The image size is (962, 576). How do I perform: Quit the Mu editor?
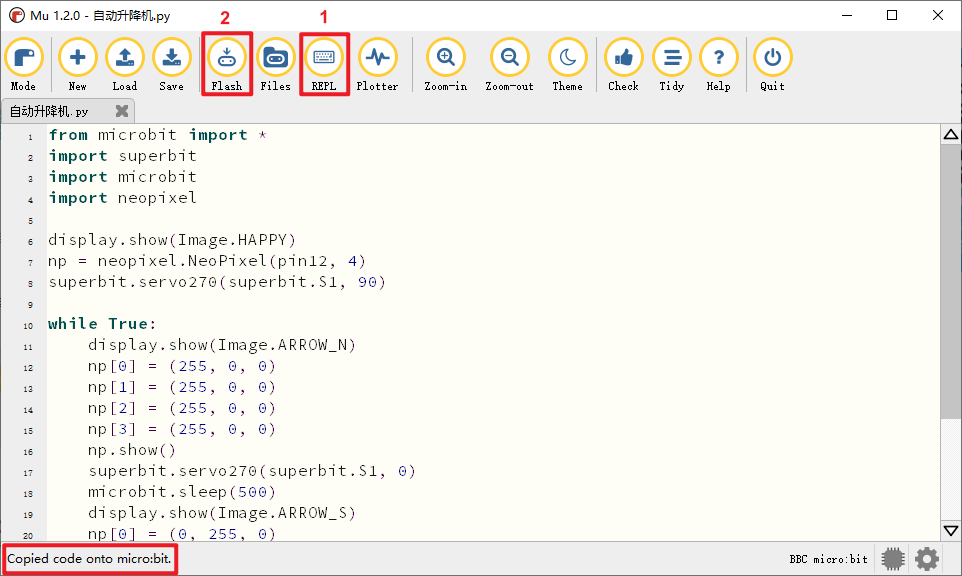tap(772, 65)
